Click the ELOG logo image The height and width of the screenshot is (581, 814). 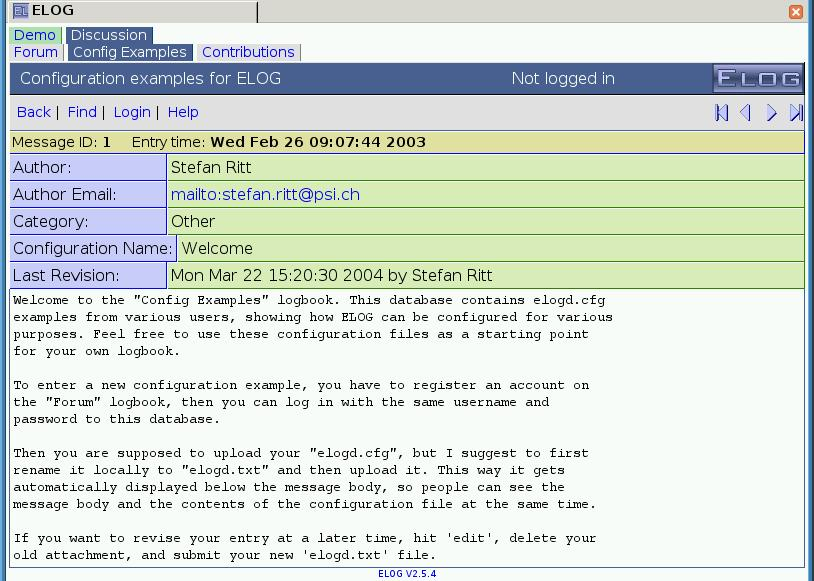758,78
